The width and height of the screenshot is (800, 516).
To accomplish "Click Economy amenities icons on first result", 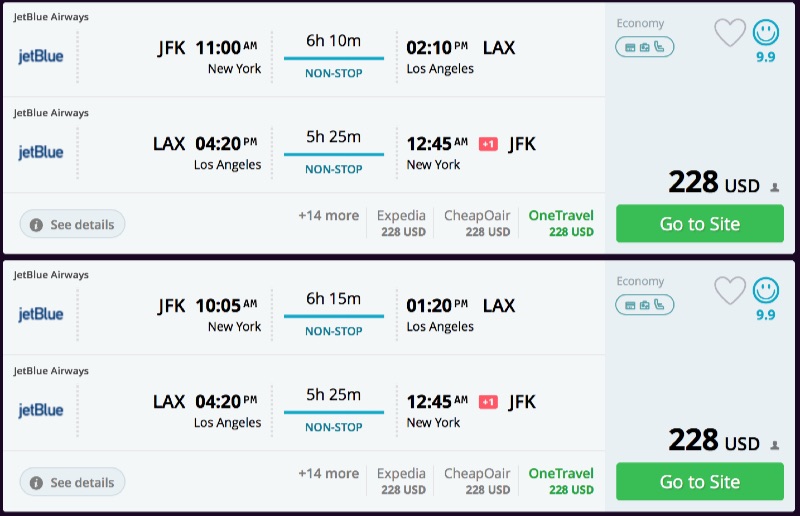I will click(644, 47).
